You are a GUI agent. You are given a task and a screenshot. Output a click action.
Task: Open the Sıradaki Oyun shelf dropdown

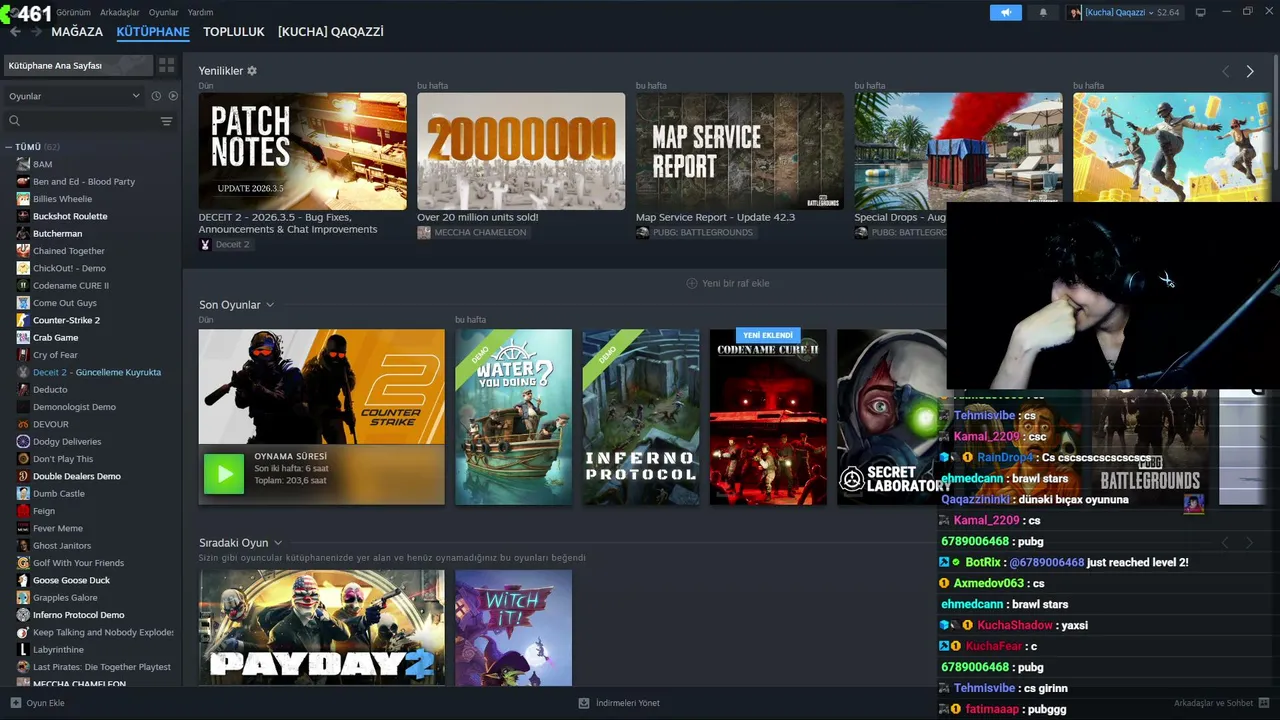point(278,543)
